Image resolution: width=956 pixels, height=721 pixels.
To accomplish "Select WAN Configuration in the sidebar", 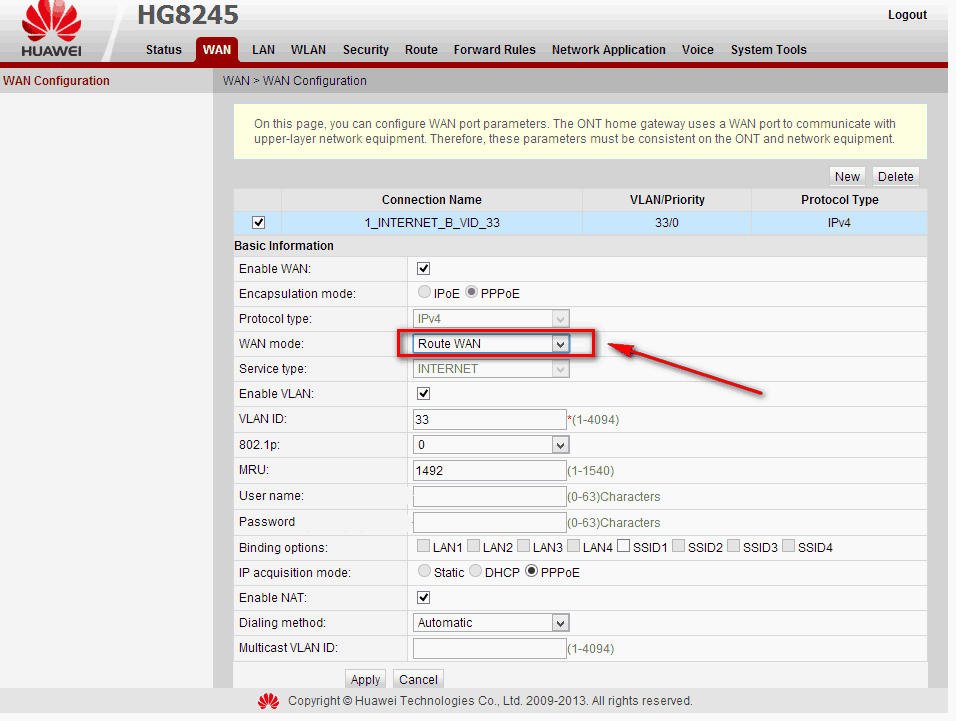I will point(56,81).
